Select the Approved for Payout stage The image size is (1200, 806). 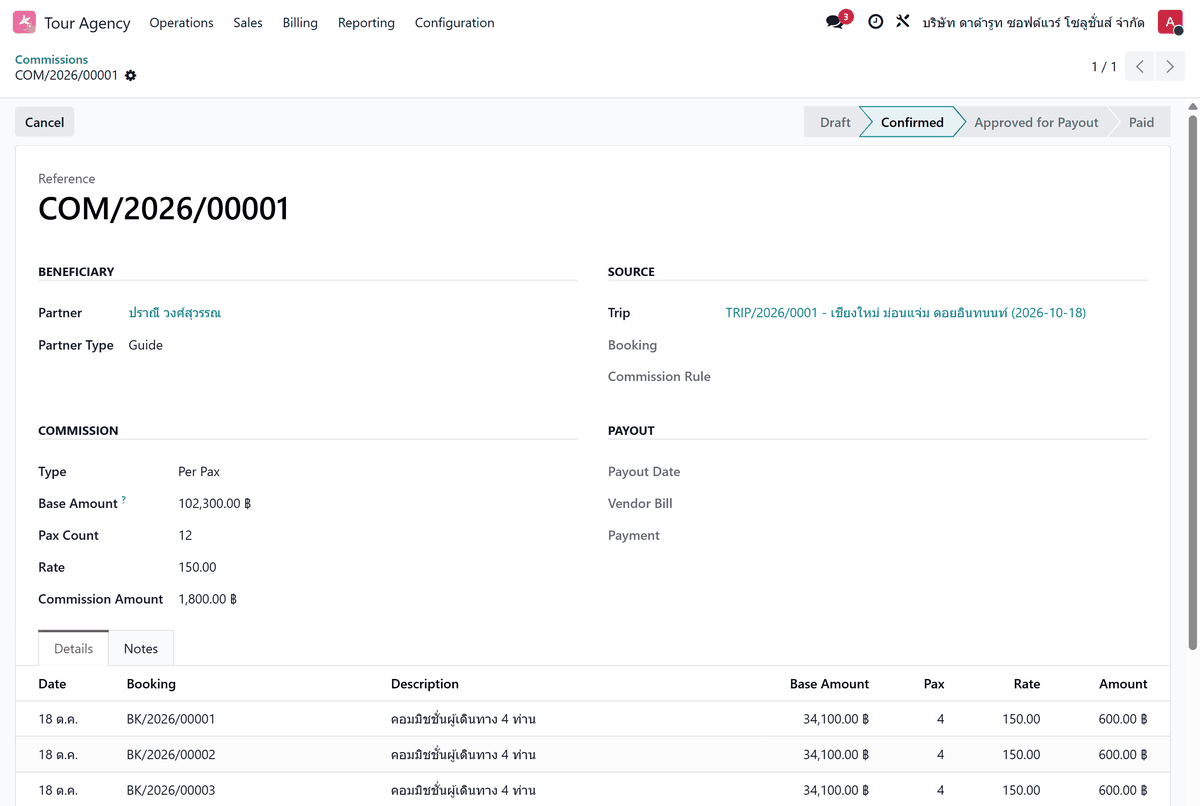(x=1036, y=122)
